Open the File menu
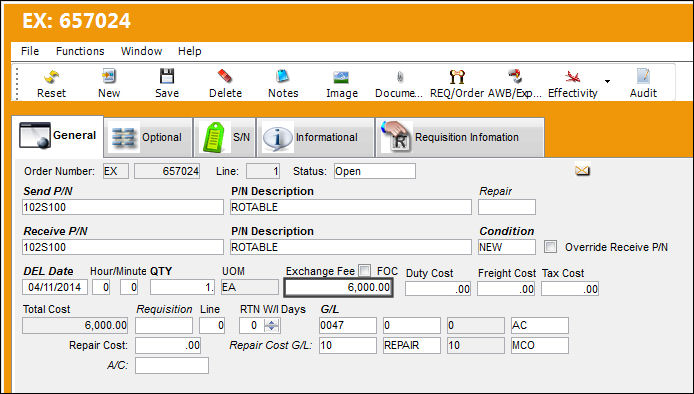This screenshot has width=694, height=394. click(x=30, y=51)
